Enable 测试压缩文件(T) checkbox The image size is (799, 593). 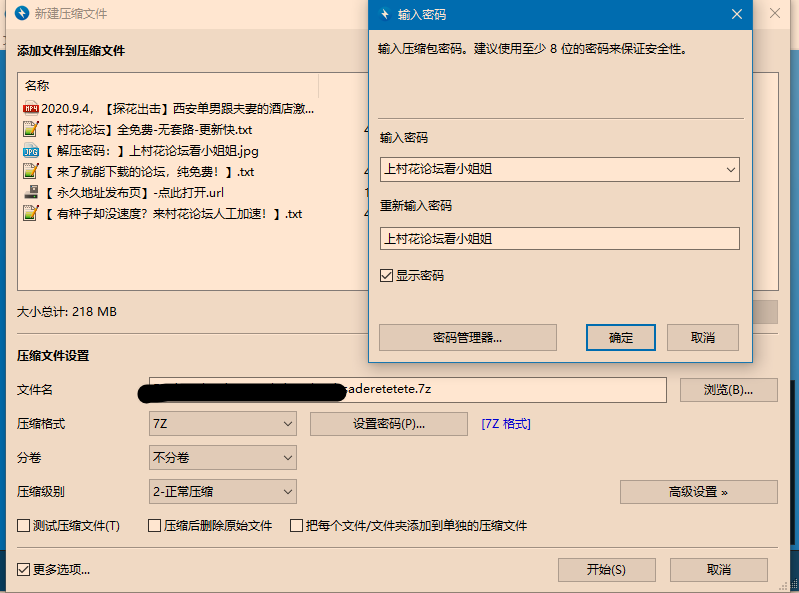pyautogui.click(x=23, y=525)
